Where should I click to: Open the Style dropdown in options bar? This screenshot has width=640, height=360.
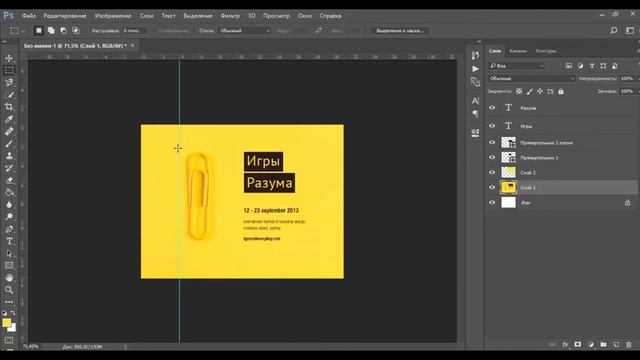pos(244,31)
